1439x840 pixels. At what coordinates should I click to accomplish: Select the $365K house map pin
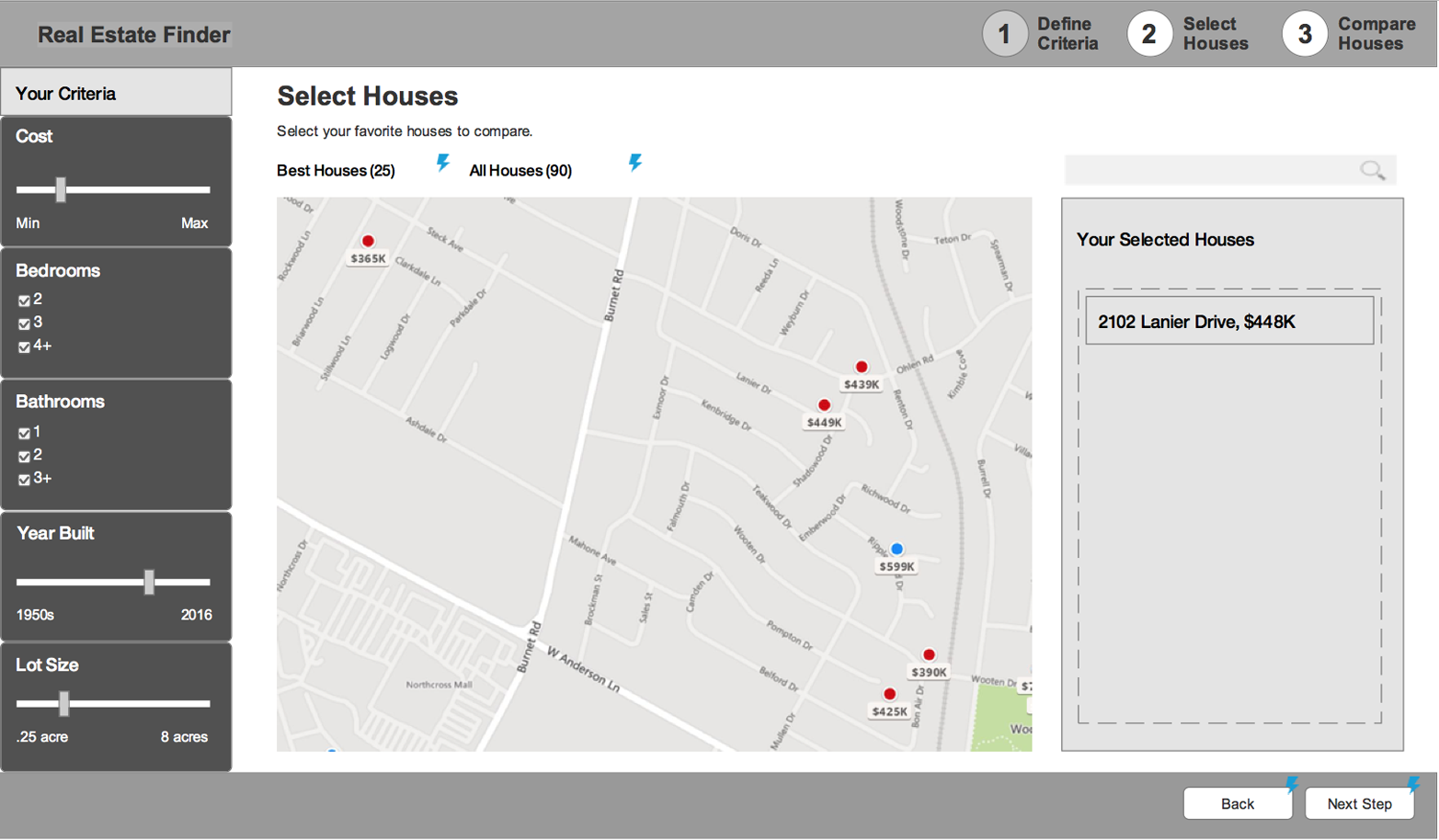pyautogui.click(x=368, y=241)
